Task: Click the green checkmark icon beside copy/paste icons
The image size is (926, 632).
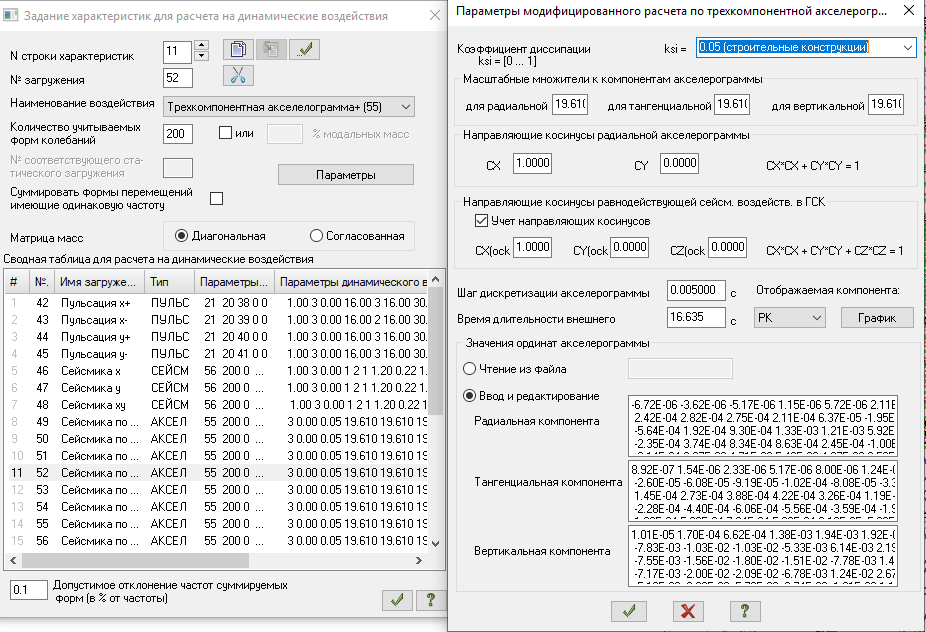Action: [x=304, y=50]
